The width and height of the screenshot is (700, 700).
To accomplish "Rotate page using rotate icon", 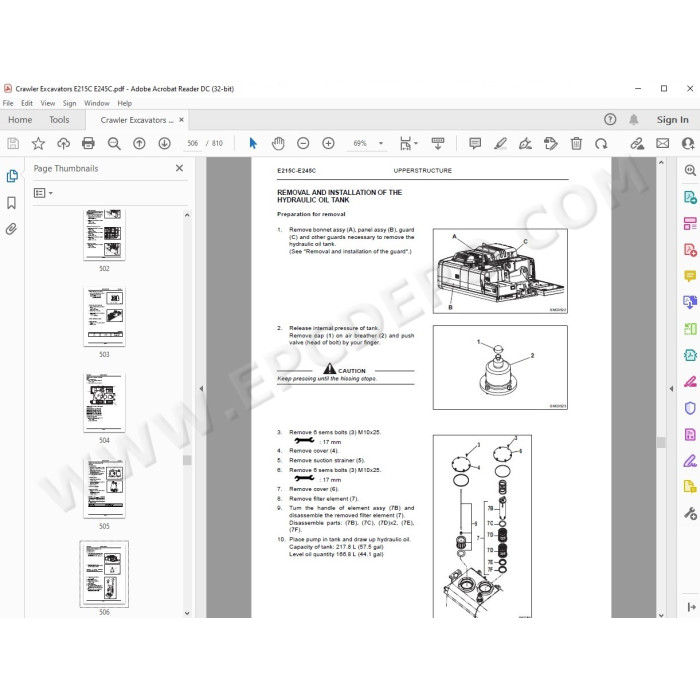I will pyautogui.click(x=601, y=143).
